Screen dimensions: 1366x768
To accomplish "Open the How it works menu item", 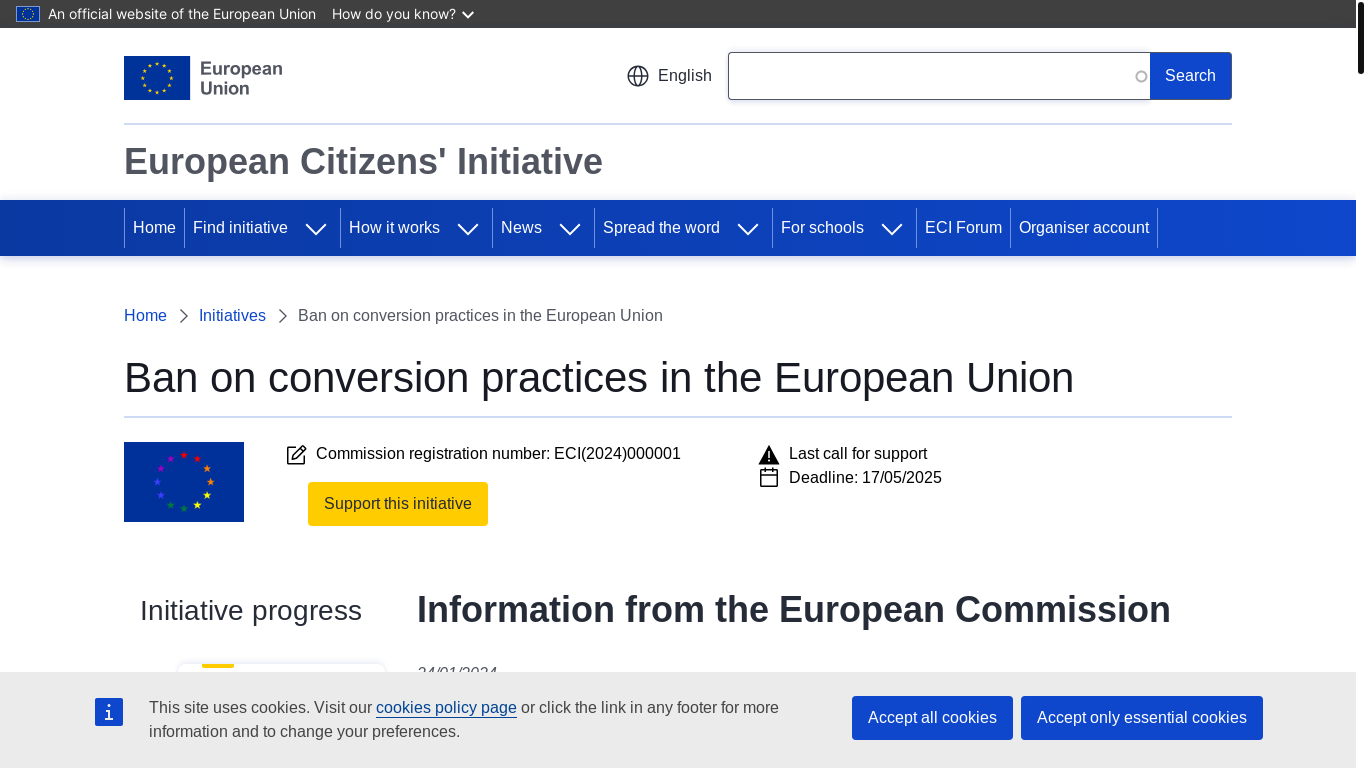I will tap(394, 228).
